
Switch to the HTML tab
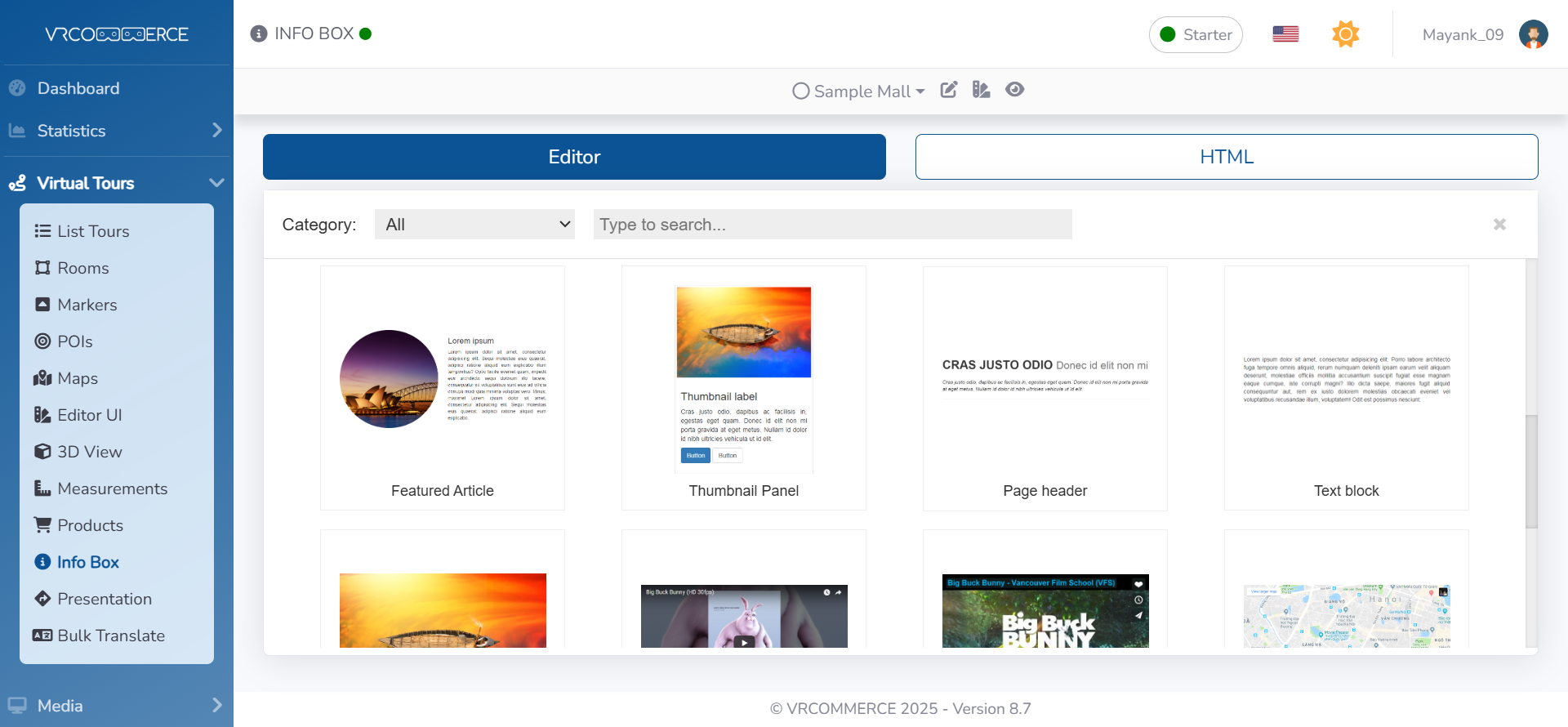1226,157
